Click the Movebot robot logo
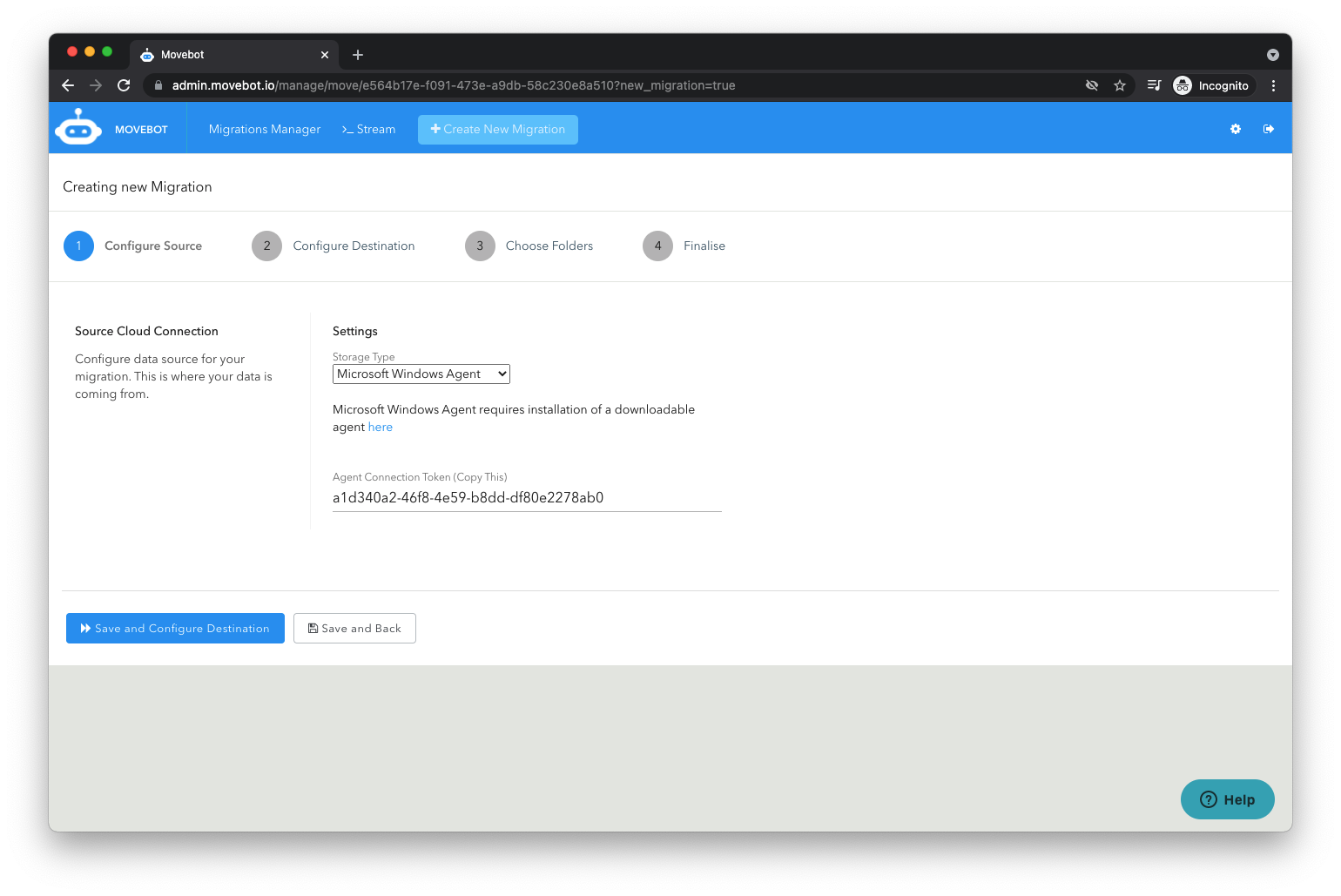The width and height of the screenshot is (1341, 896). click(78, 128)
